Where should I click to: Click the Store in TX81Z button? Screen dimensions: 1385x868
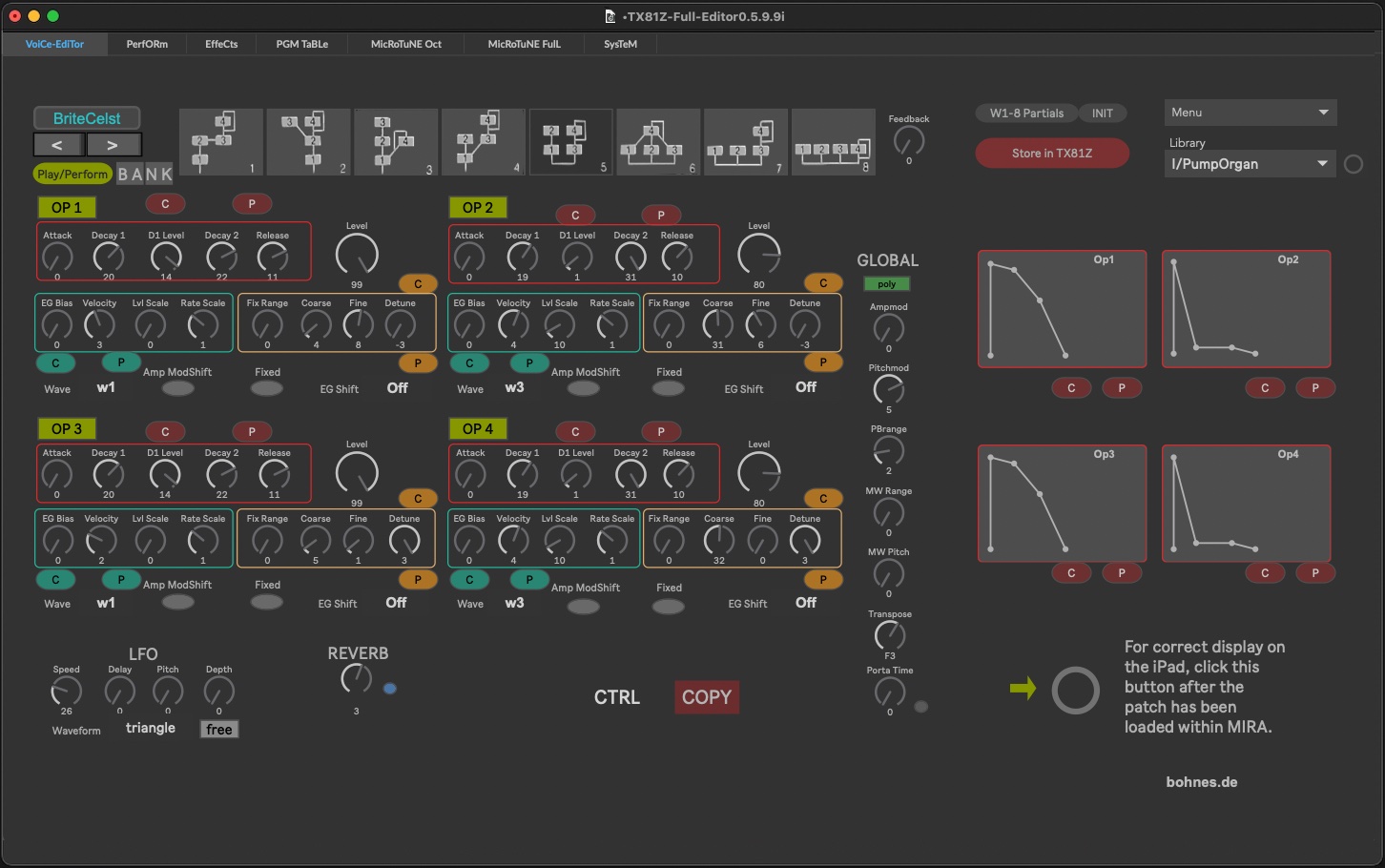point(1052,154)
